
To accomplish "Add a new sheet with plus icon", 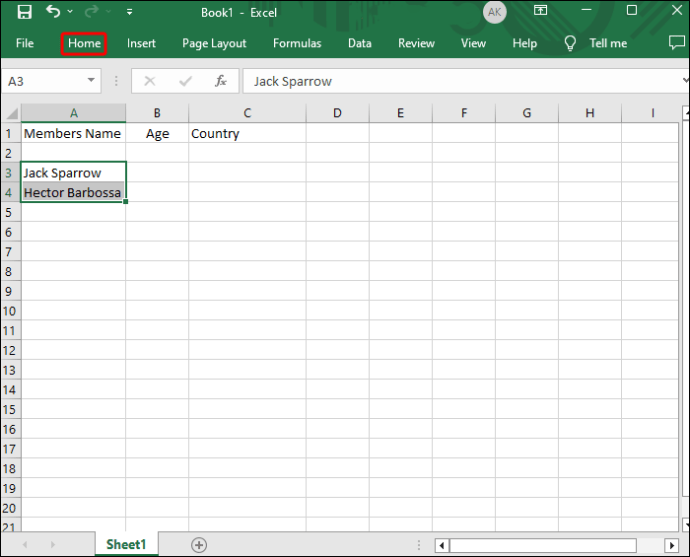I will tap(199, 545).
